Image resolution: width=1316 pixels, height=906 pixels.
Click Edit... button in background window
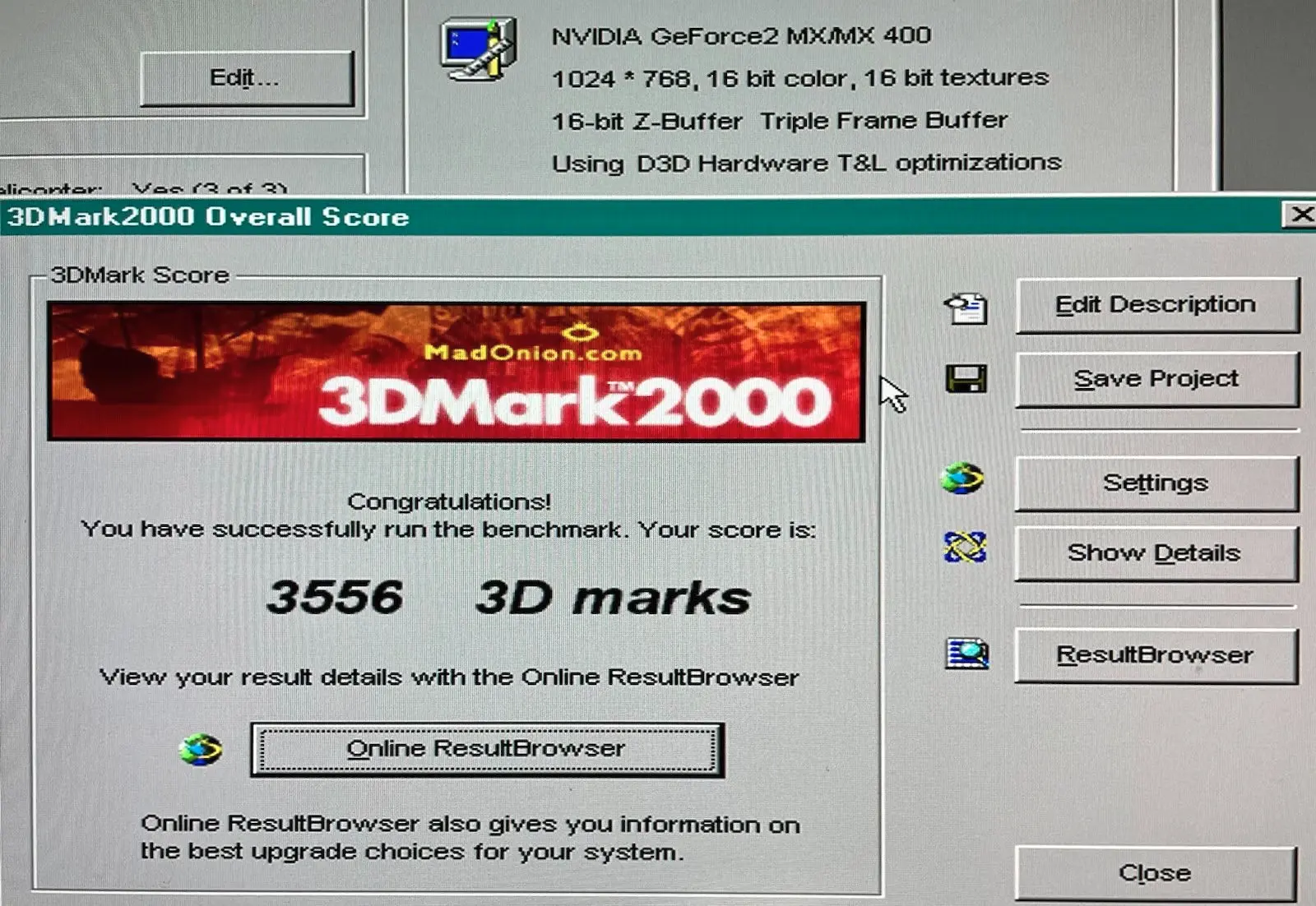pyautogui.click(x=247, y=78)
